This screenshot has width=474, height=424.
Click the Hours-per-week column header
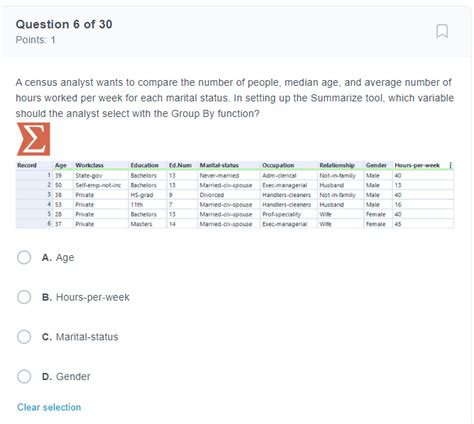[x=417, y=165]
